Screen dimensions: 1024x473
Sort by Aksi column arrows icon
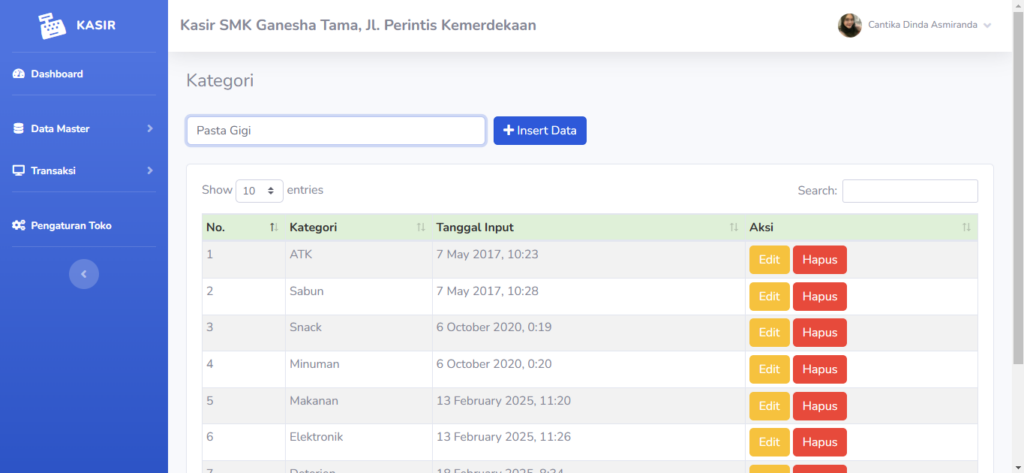966,227
